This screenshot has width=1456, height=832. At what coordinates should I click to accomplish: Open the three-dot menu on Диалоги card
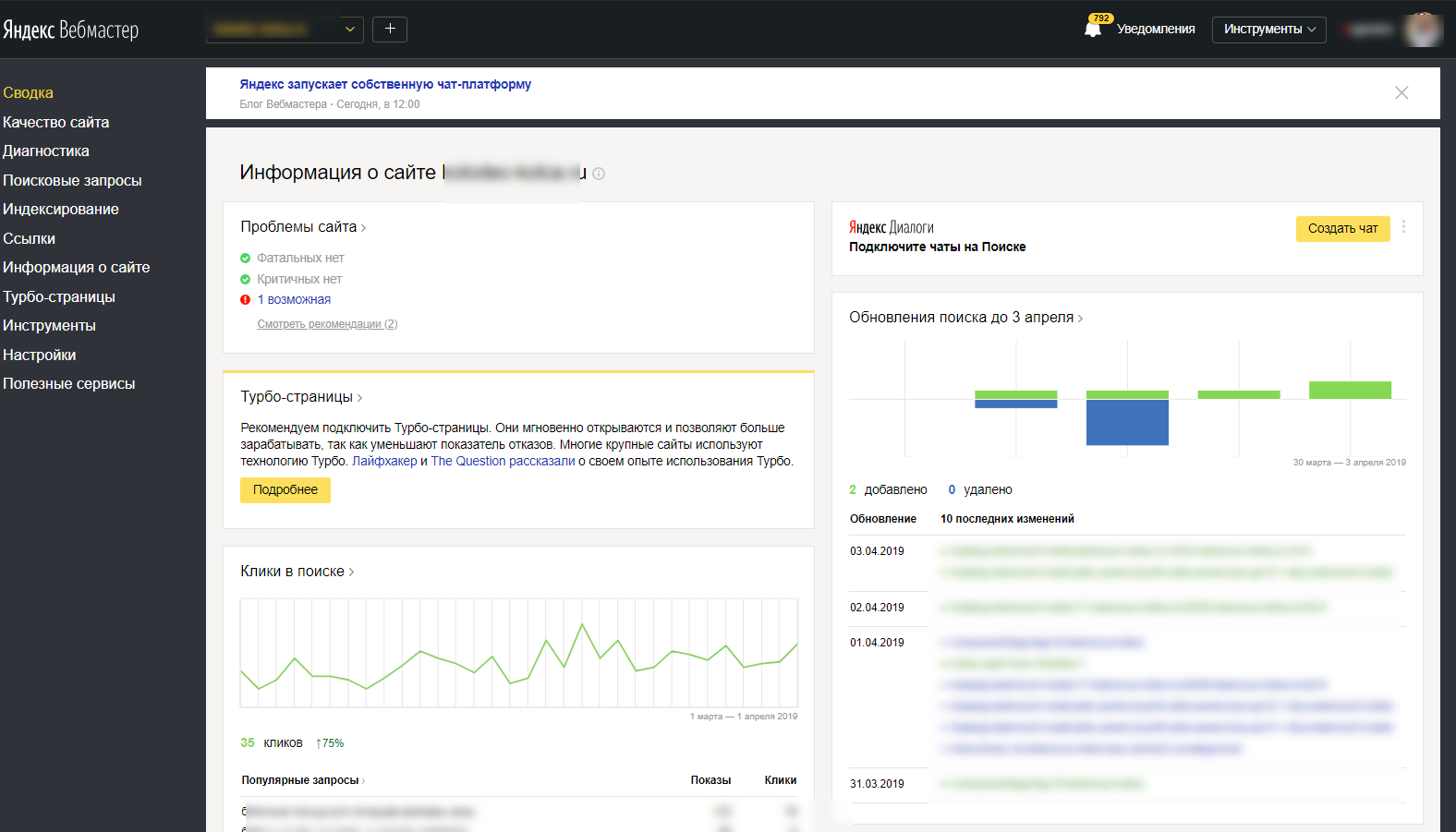pos(1403,227)
